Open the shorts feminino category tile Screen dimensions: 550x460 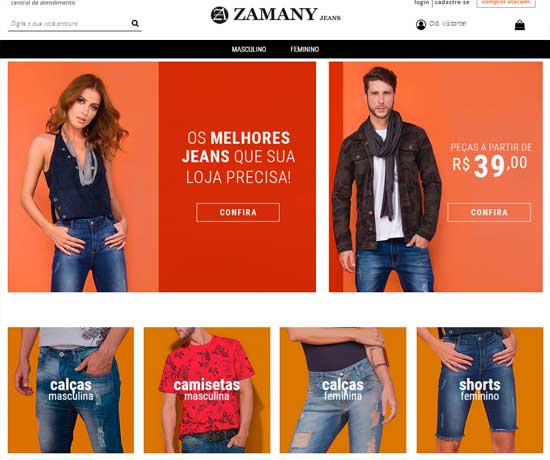coord(480,390)
